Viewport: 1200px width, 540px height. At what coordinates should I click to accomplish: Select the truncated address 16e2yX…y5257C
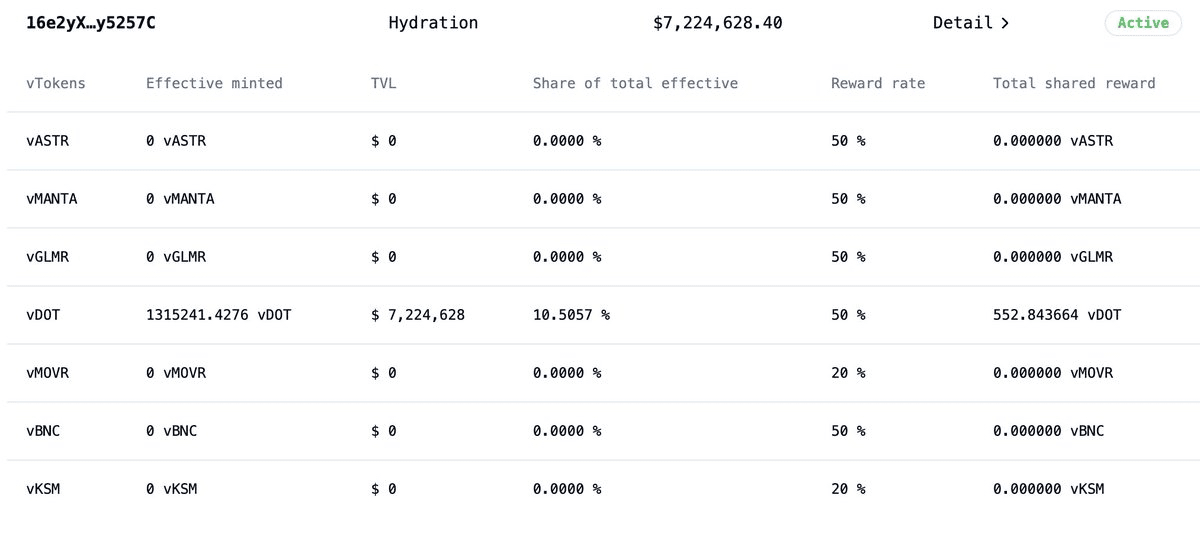tap(90, 22)
